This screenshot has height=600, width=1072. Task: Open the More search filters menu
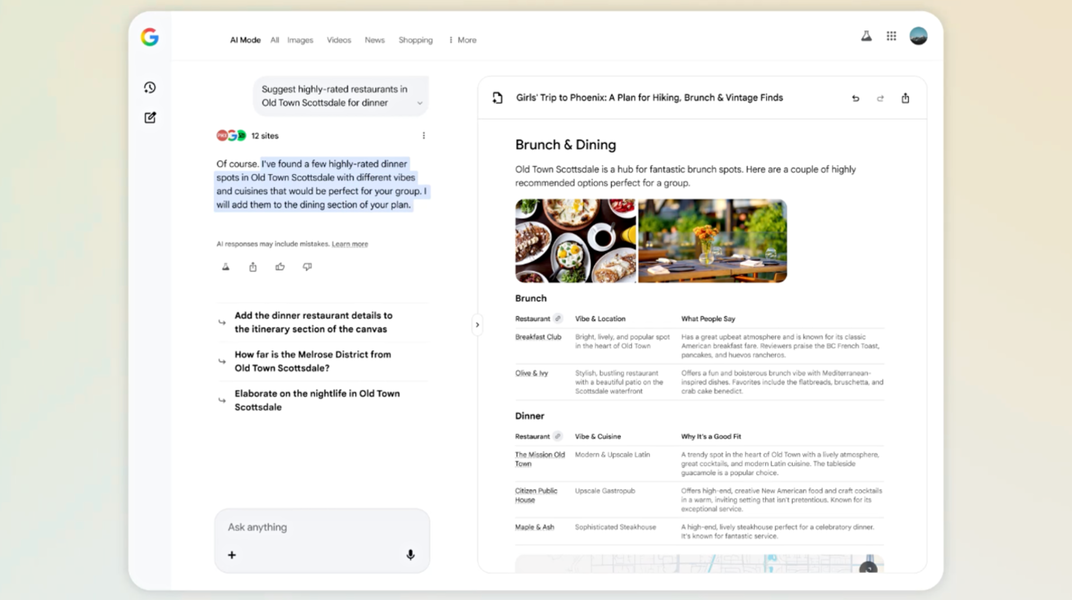click(x=462, y=40)
